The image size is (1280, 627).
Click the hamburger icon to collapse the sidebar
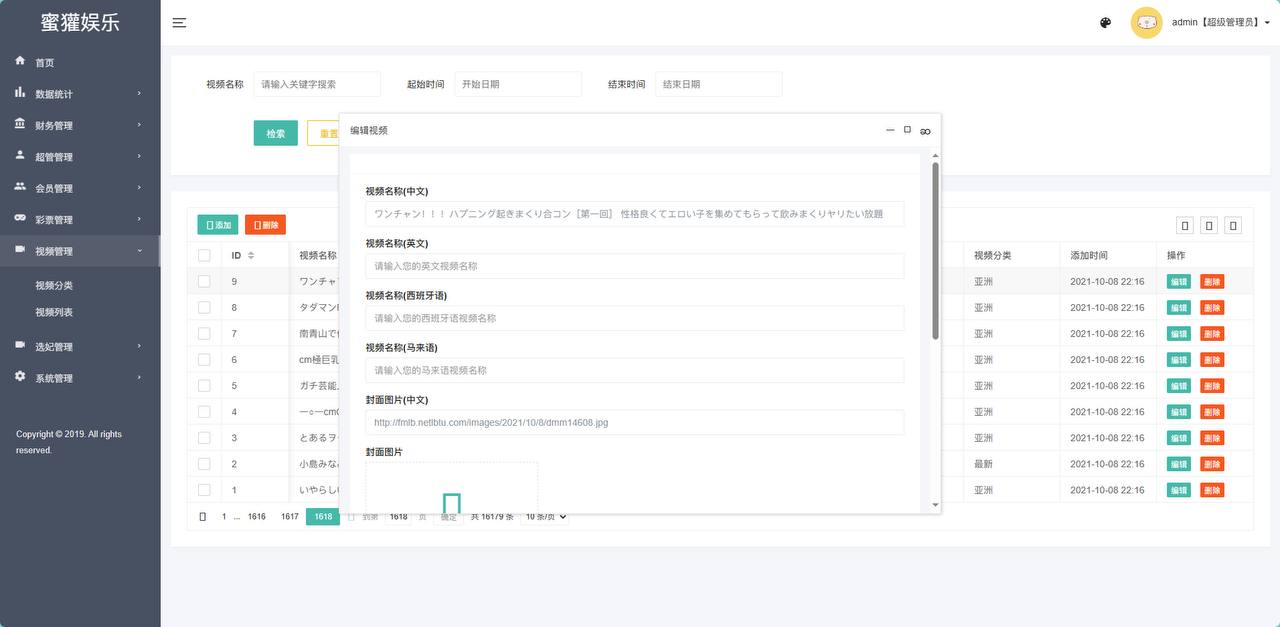[178, 22]
